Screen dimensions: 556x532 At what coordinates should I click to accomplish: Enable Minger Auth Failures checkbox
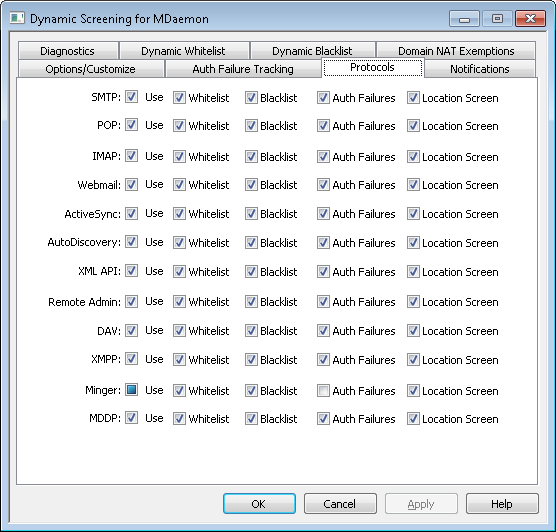[x=323, y=390]
